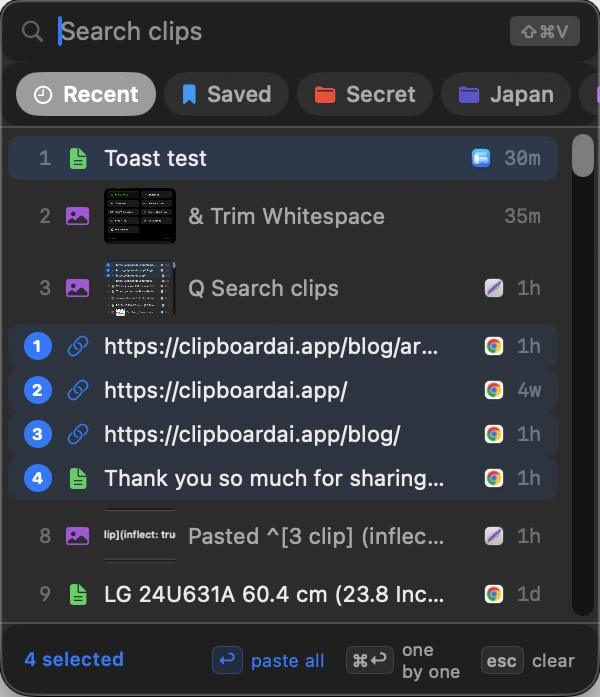This screenshot has height=697, width=600.
Task: Click the link icon of clipboardai.app/blog/ar row
Action: click(78, 346)
